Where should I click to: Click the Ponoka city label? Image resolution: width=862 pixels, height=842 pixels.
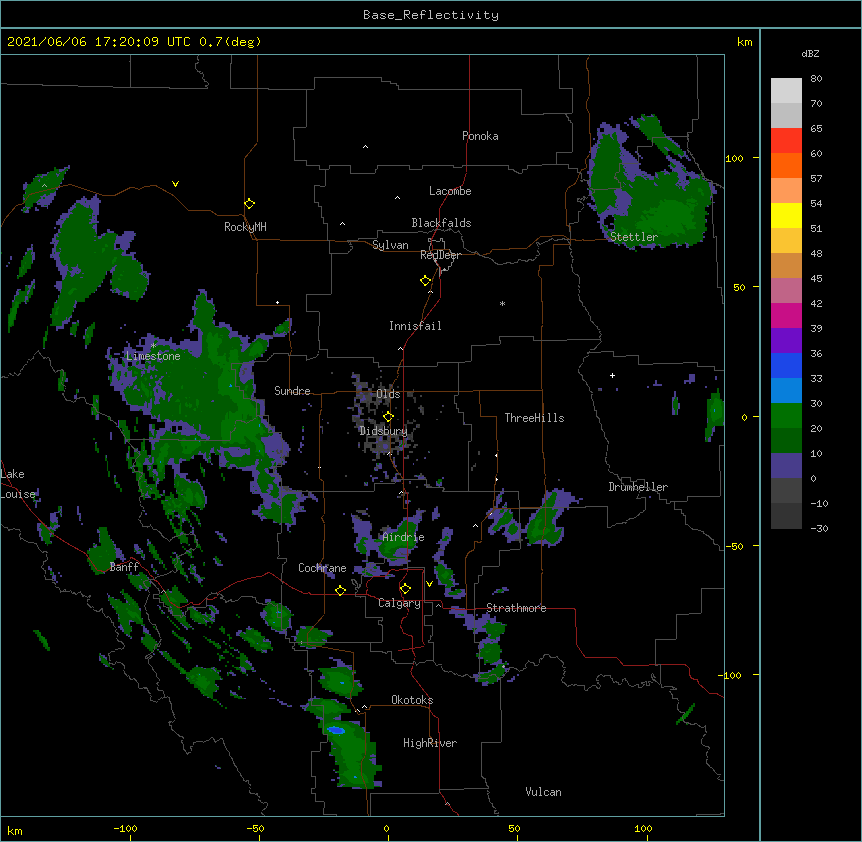click(x=480, y=136)
